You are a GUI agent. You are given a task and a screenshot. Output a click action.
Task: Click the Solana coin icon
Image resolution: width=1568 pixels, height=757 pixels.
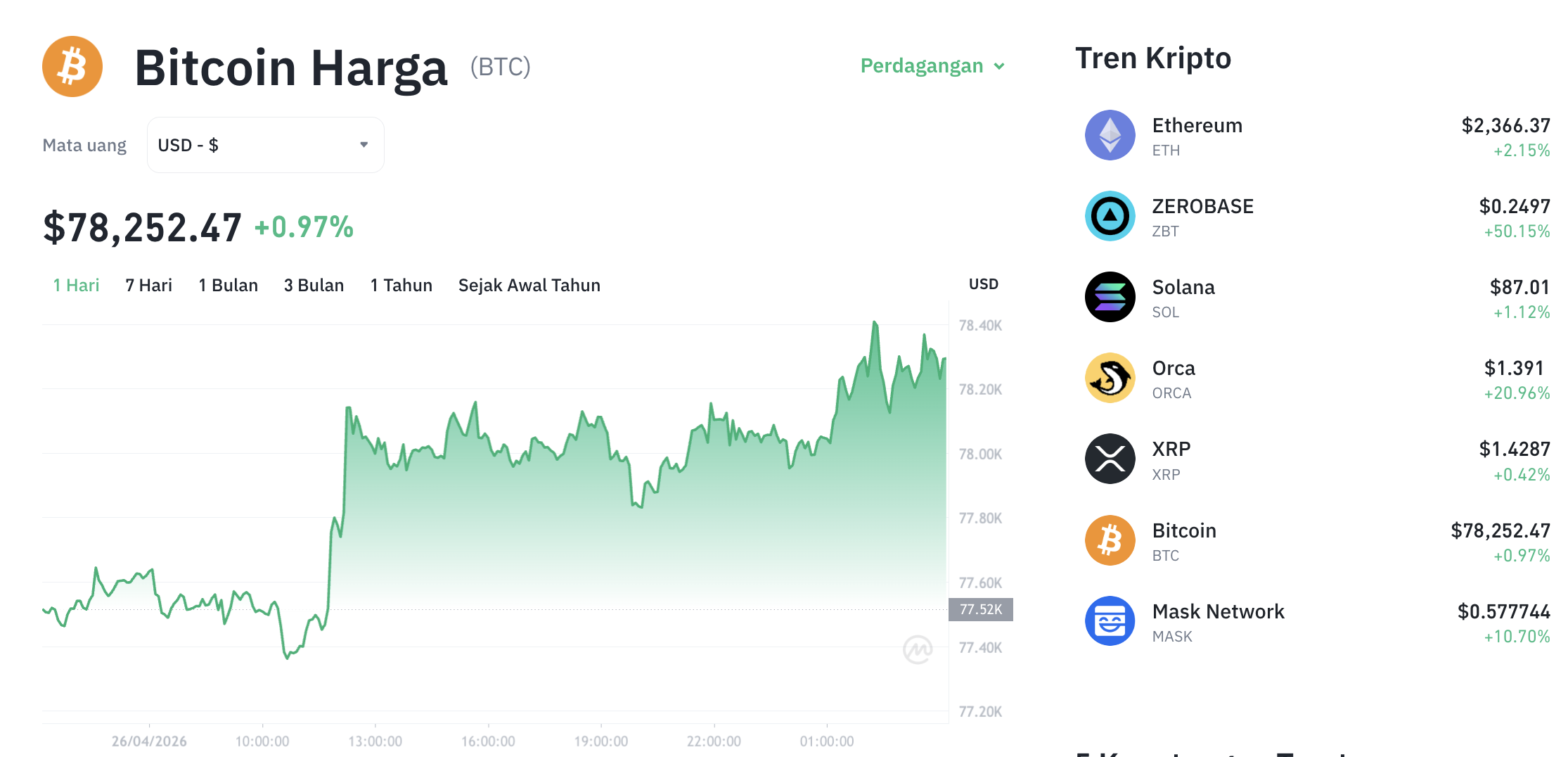[x=1110, y=297]
